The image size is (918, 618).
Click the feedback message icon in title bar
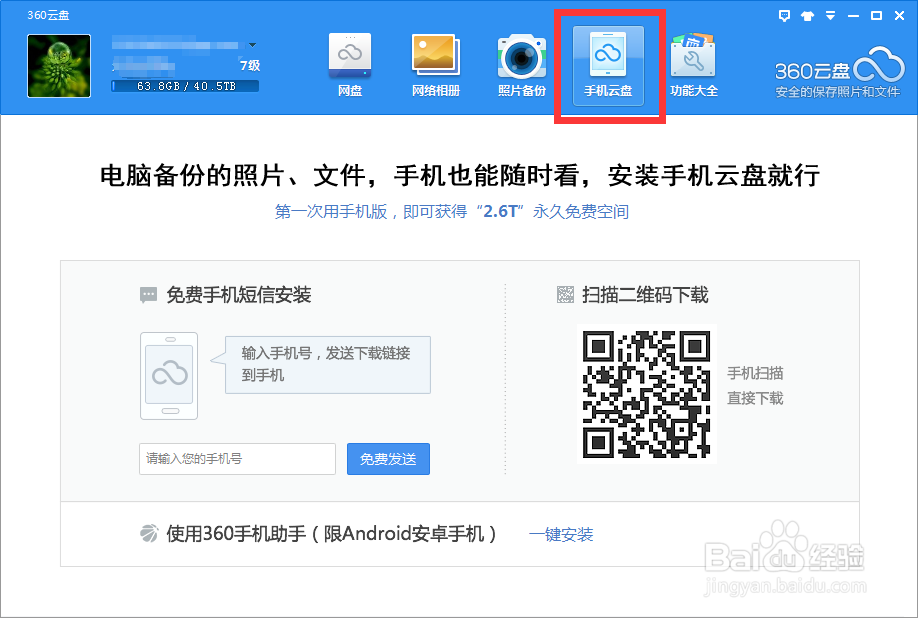[x=784, y=15]
